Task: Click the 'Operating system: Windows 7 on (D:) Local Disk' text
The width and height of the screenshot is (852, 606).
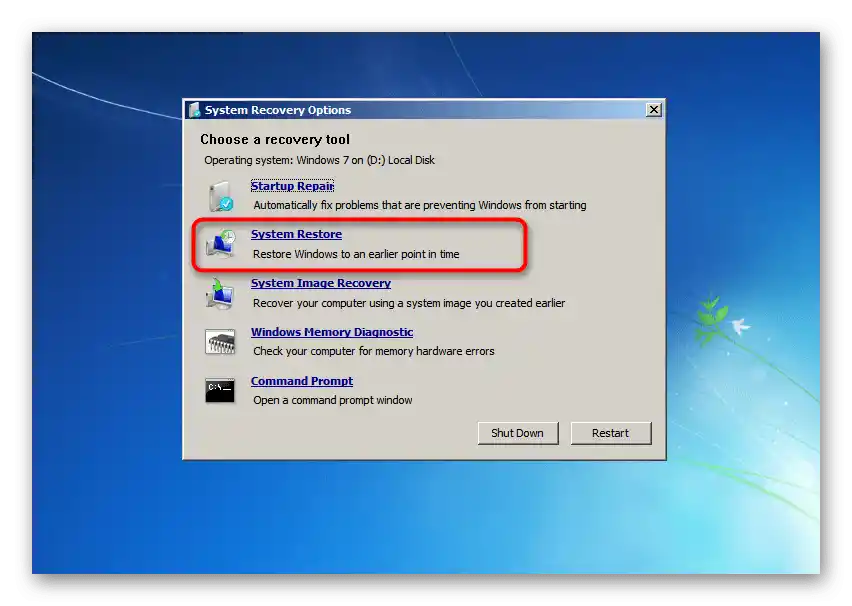Action: pos(320,160)
